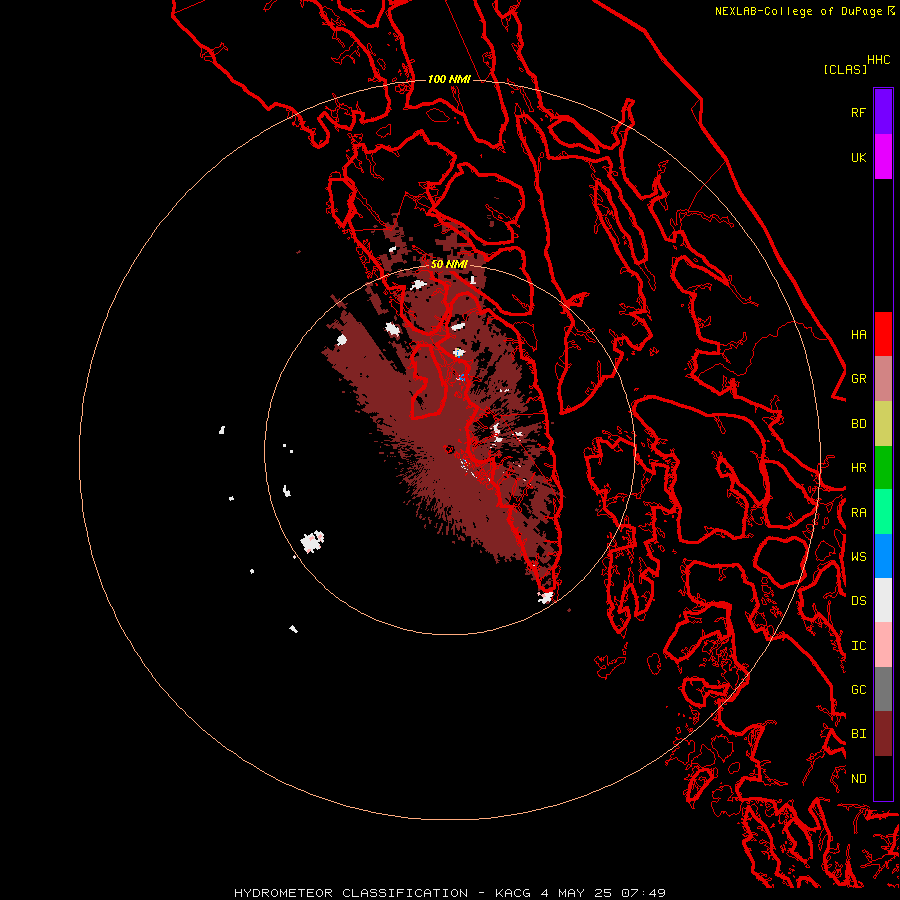Click the UK legend label
The image size is (900, 900).
click(858, 157)
